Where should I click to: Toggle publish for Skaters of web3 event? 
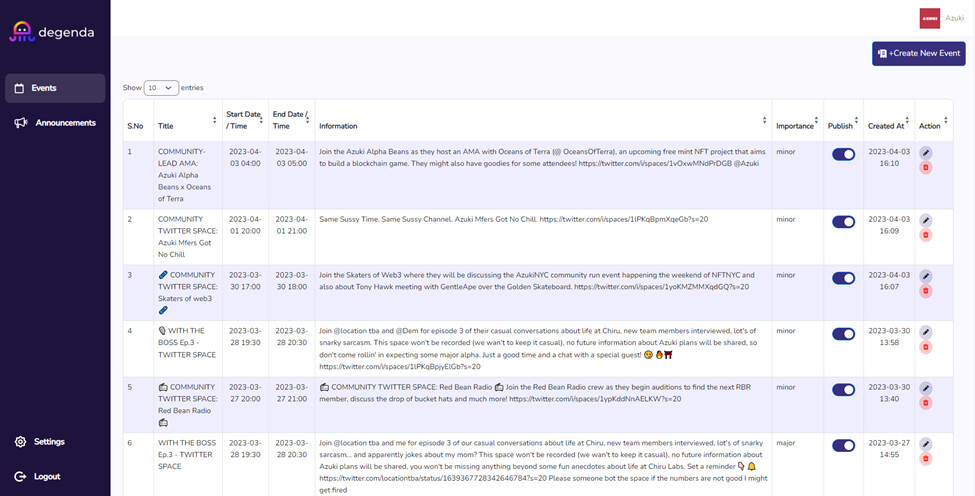coord(843,278)
